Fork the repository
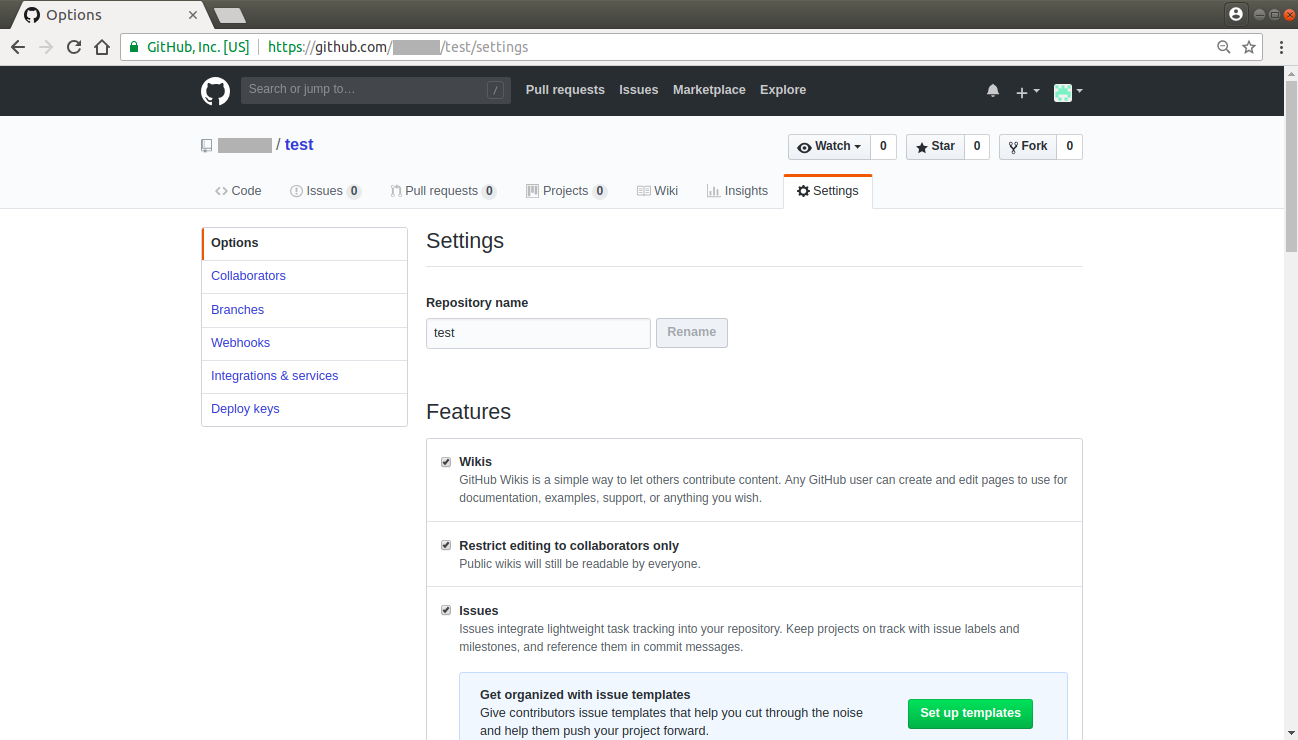 [x=1027, y=147]
